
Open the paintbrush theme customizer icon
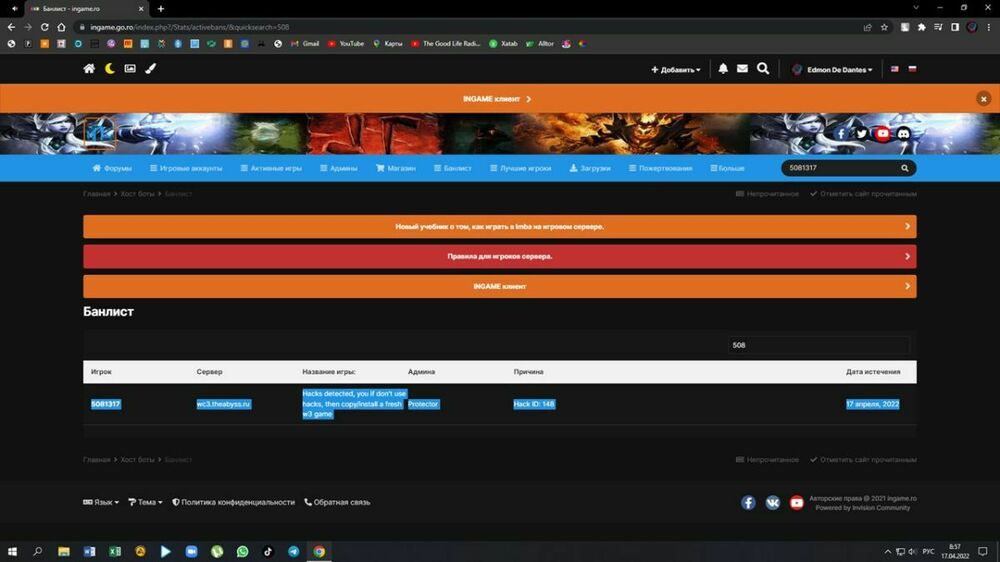(x=151, y=69)
